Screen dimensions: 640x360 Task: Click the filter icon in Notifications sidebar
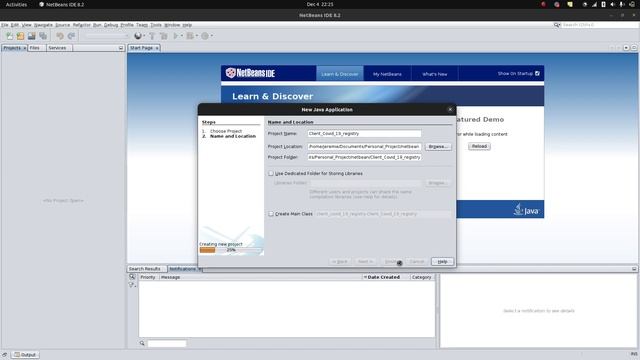pyautogui.click(x=132, y=285)
